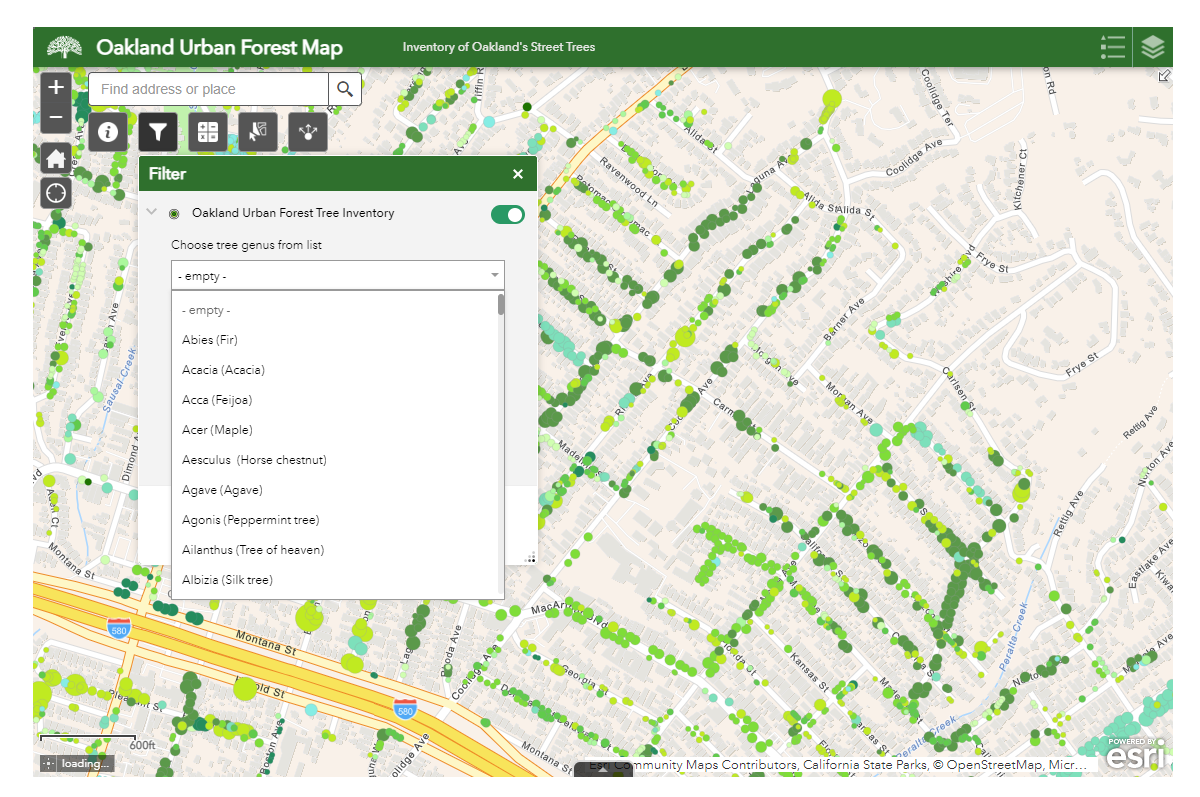
Task: Click the Oakland tree logo
Action: click(65, 47)
